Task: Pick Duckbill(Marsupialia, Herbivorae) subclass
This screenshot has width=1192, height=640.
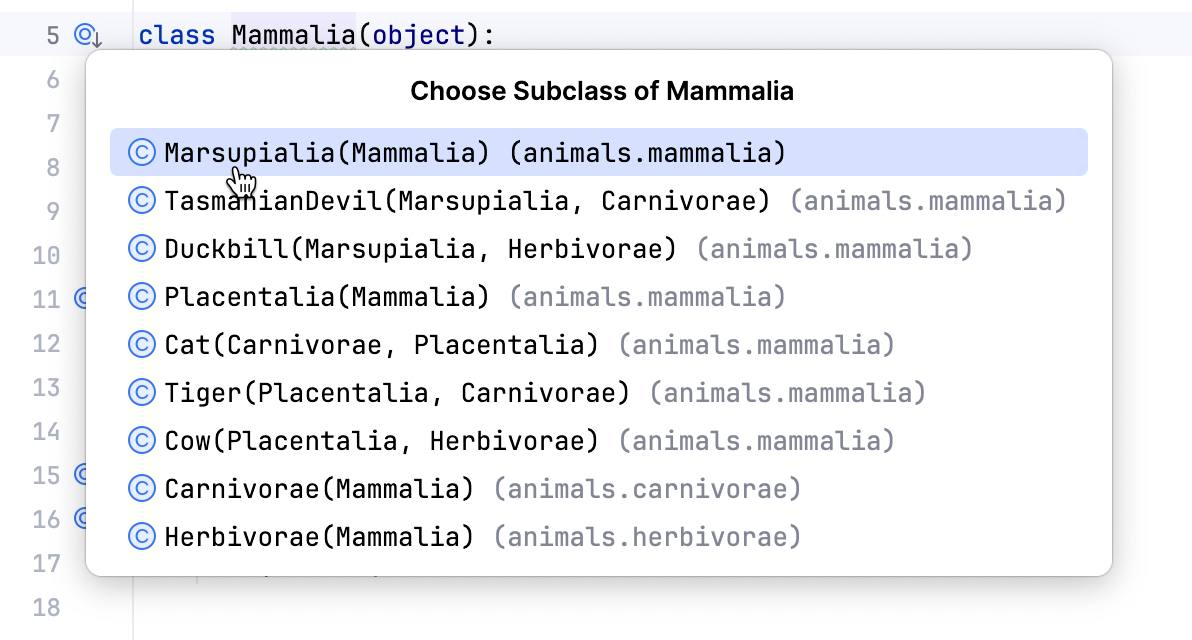Action: point(420,249)
